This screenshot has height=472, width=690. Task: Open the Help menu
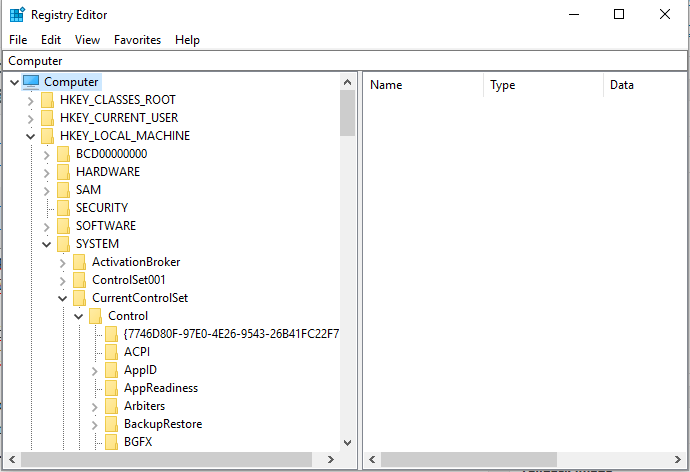coord(187,40)
